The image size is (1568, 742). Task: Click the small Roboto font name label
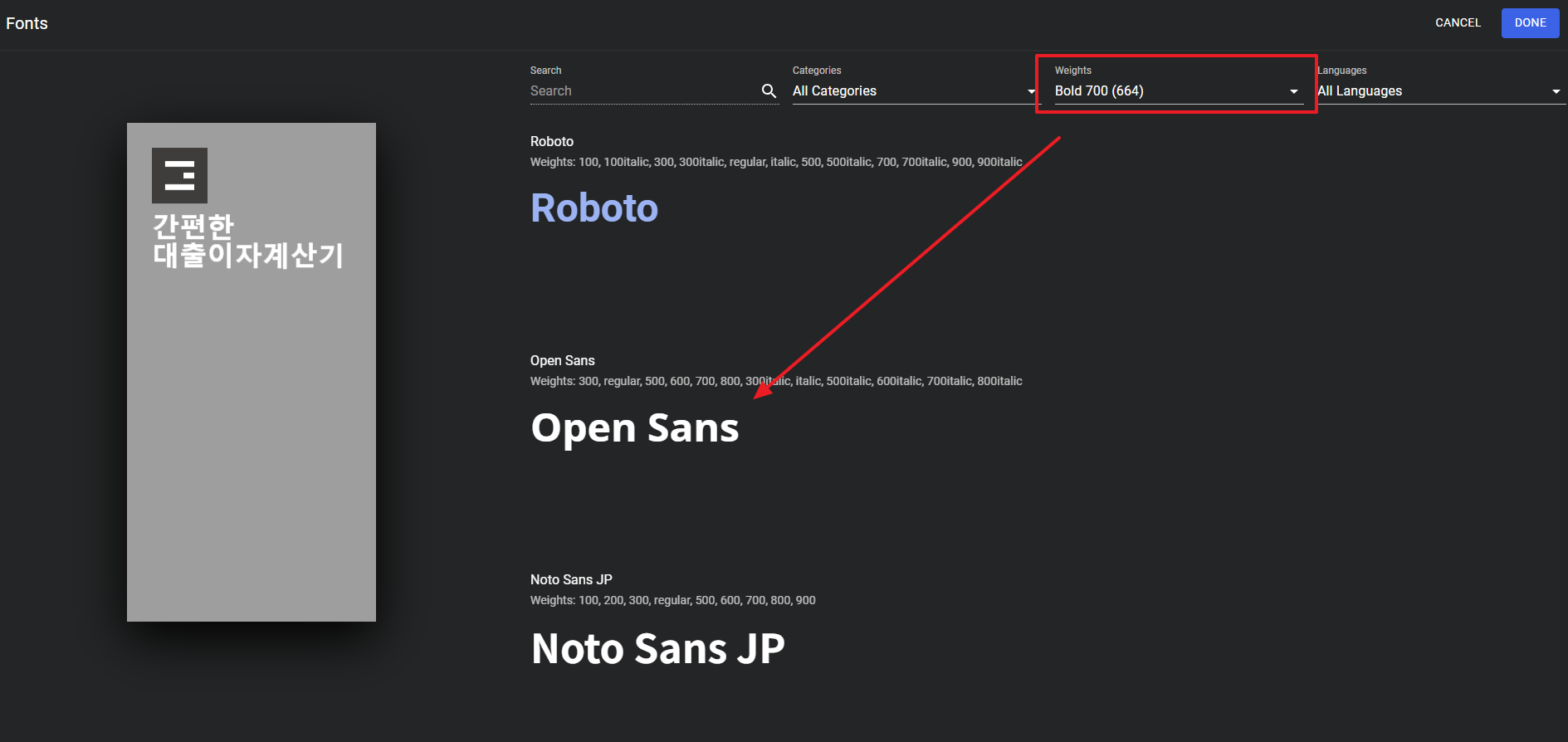point(552,141)
